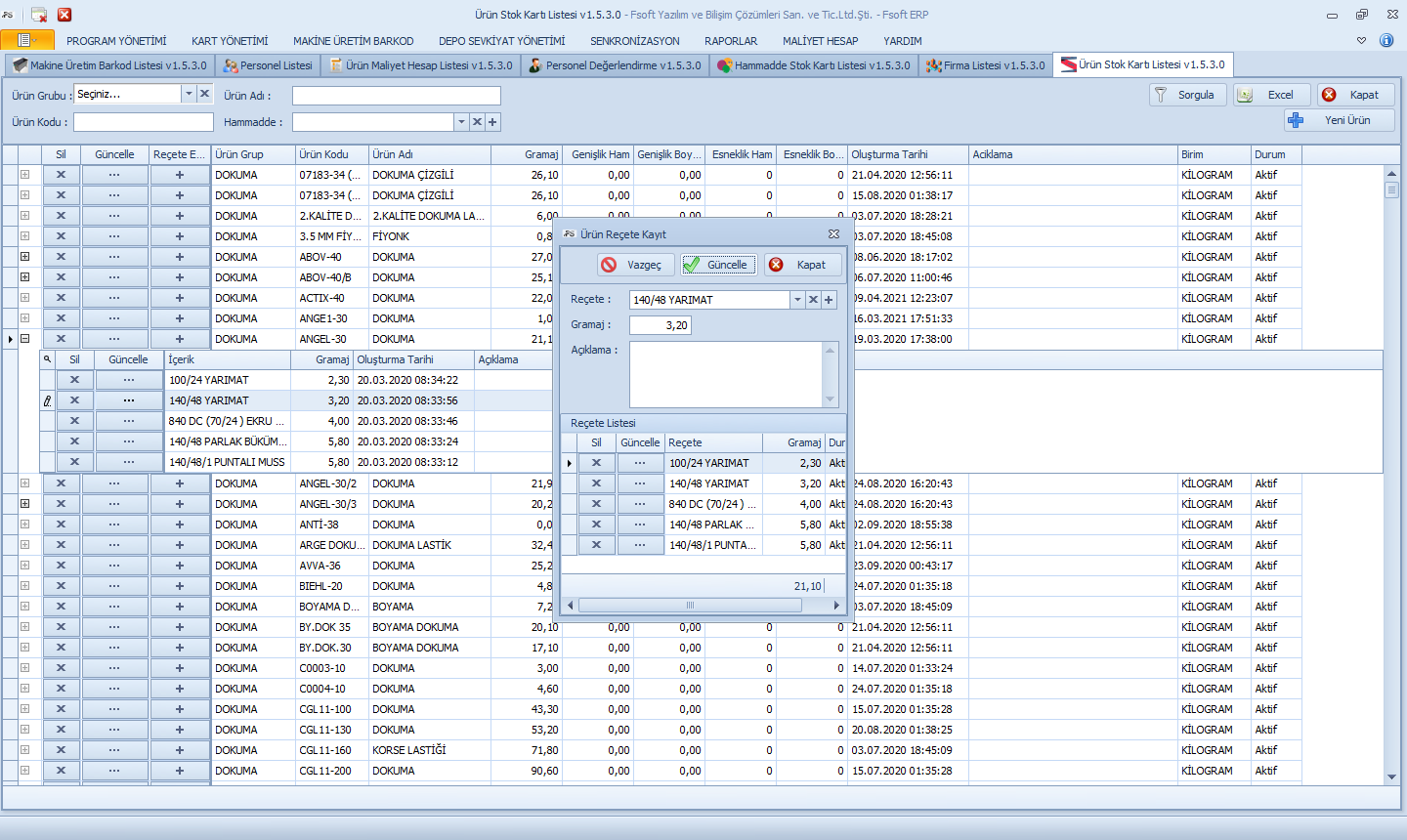Viewport: 1407px width, 840px height.
Task: Click the horizontal scrollbar in Reçete Listesi
Action: 690,606
